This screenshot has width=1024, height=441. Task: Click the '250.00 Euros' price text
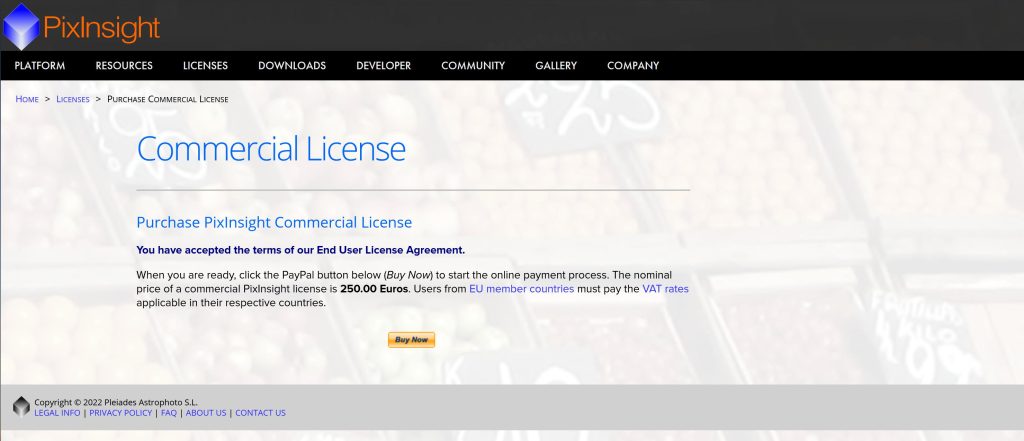coord(374,289)
